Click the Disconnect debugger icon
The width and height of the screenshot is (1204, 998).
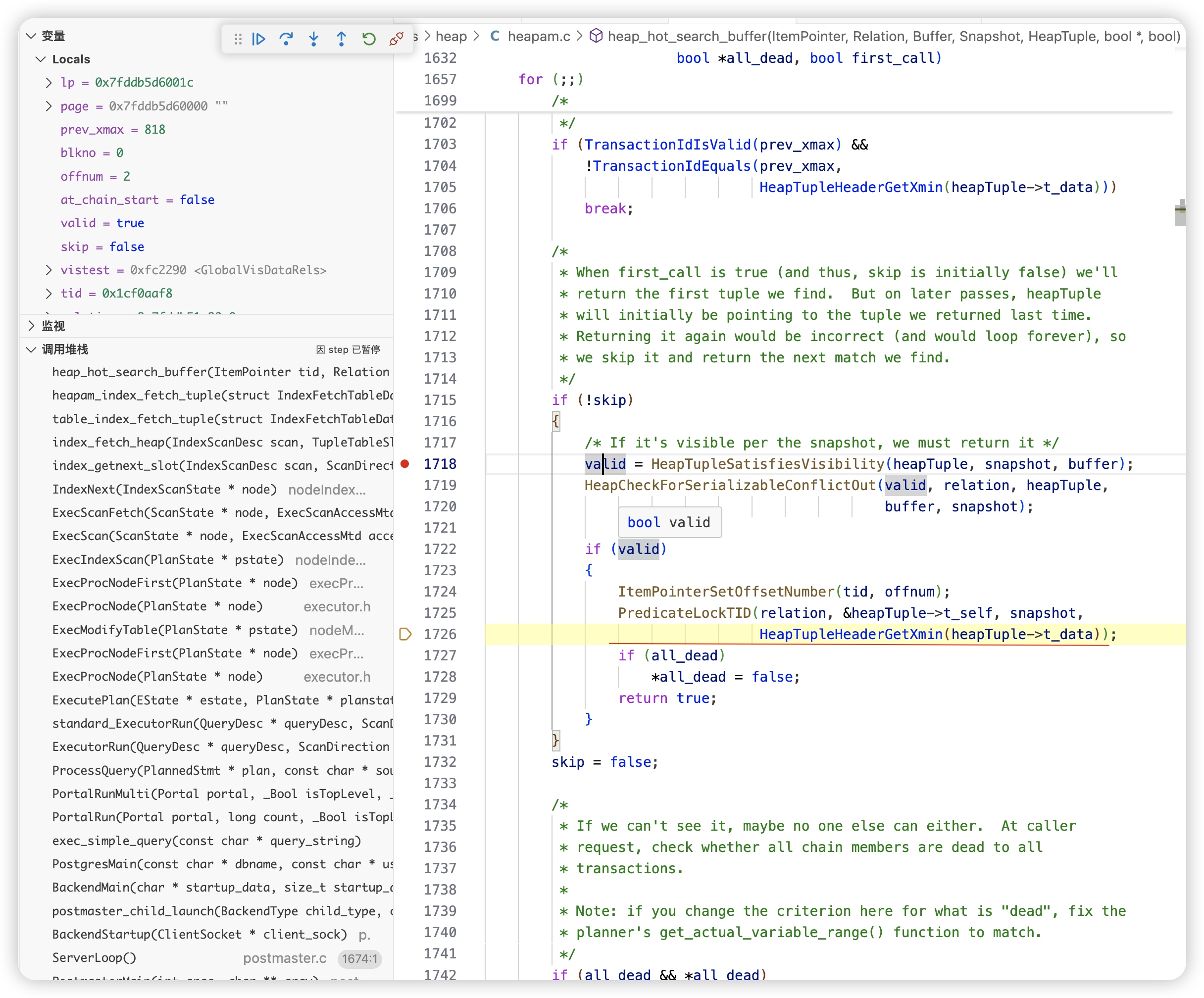pyautogui.click(x=396, y=39)
